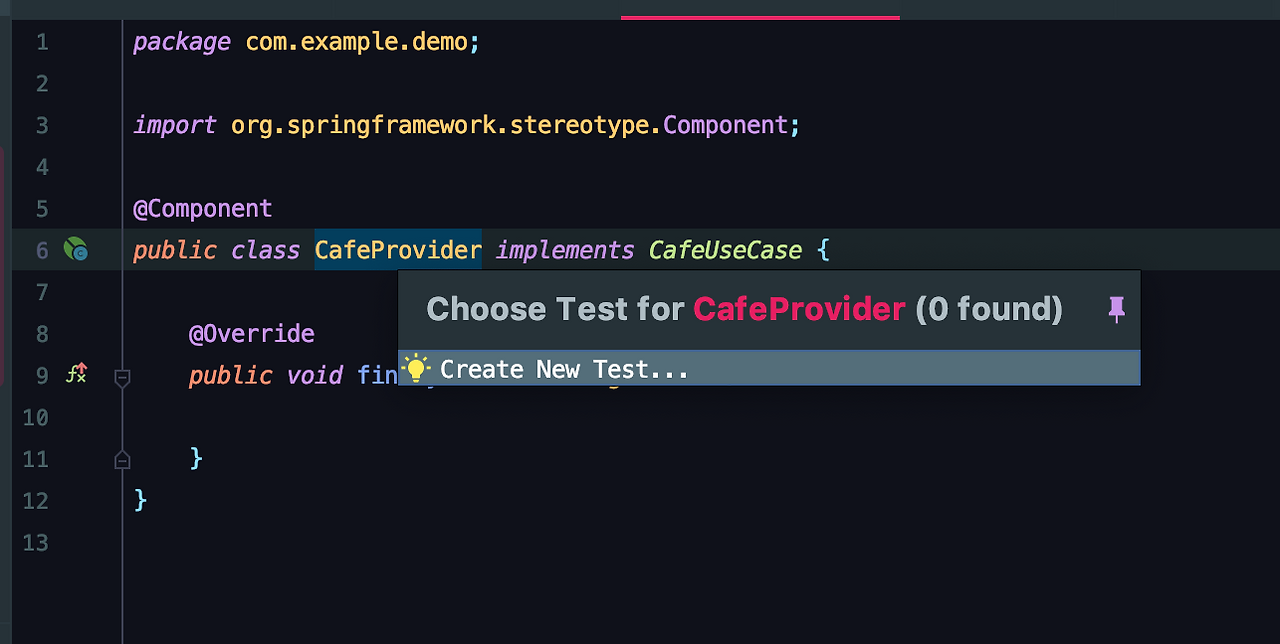Click the yellow lightbulb icon in the popup

click(x=415, y=368)
